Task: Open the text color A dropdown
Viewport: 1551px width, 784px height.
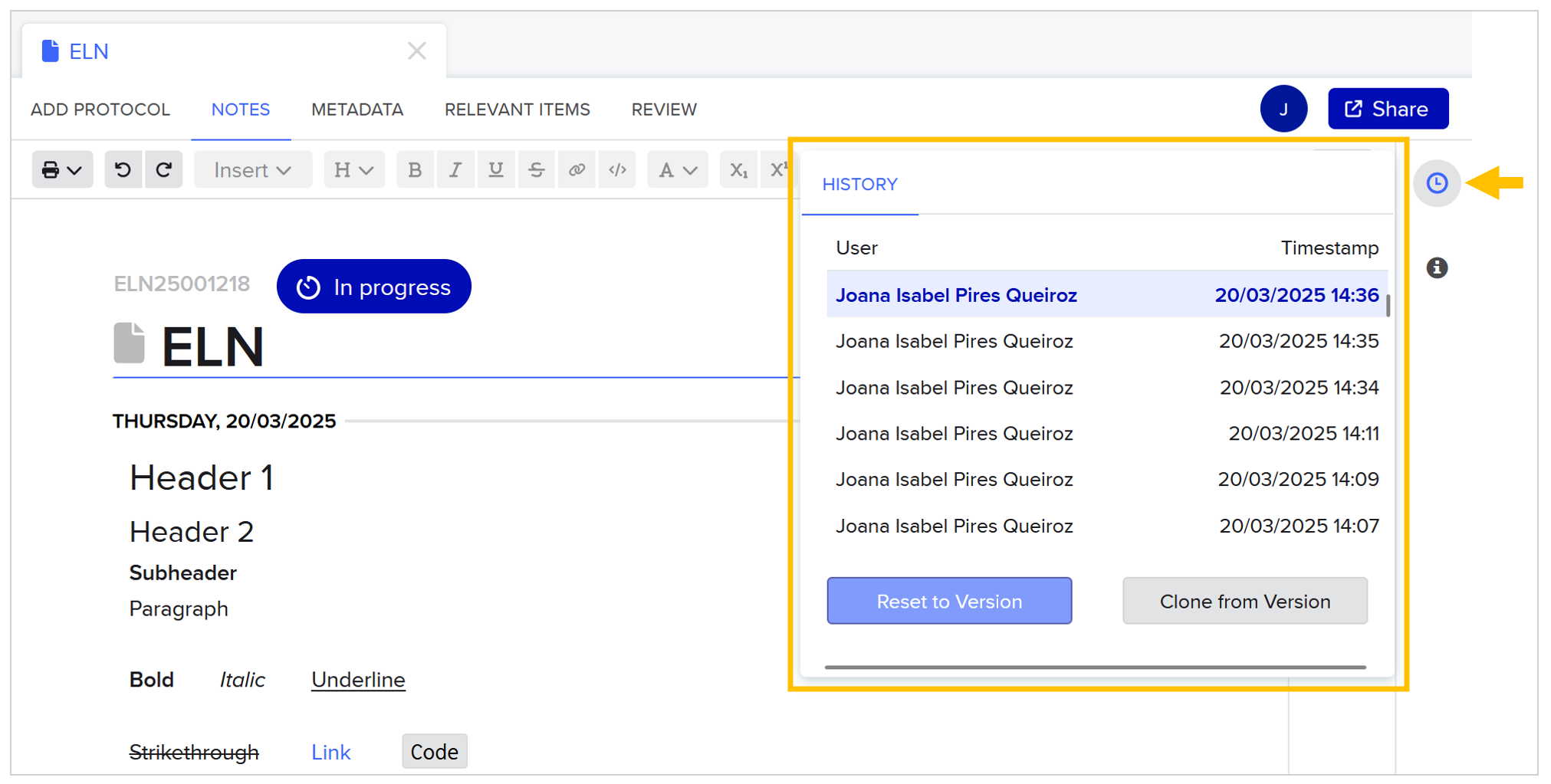Action: pos(678,169)
